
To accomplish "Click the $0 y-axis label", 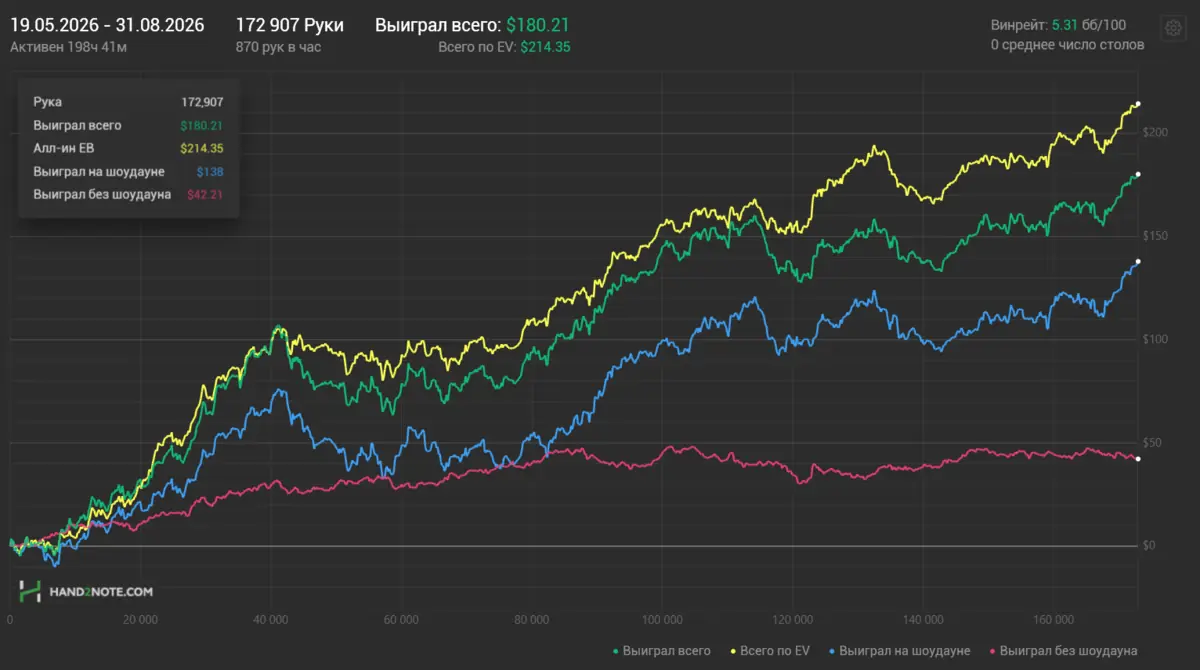I will [1150, 546].
